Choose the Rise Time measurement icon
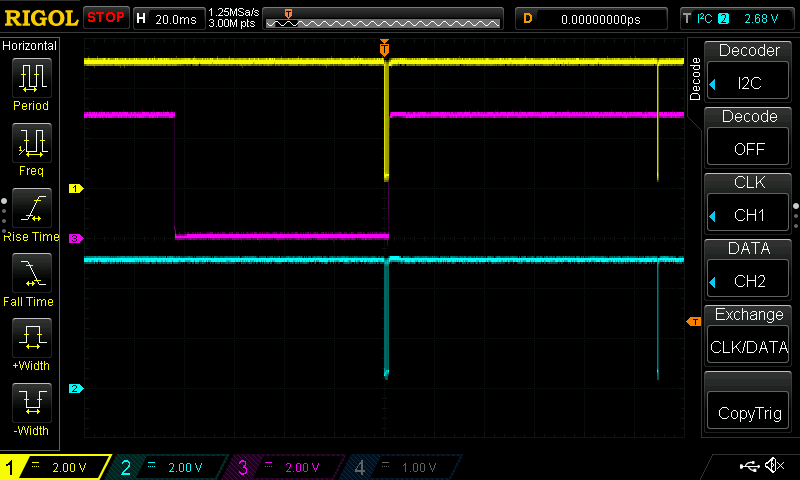800x480 pixels. tap(31, 208)
